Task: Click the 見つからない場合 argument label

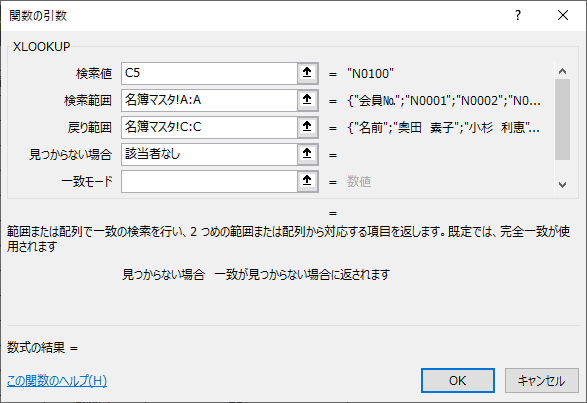Action: [71, 155]
